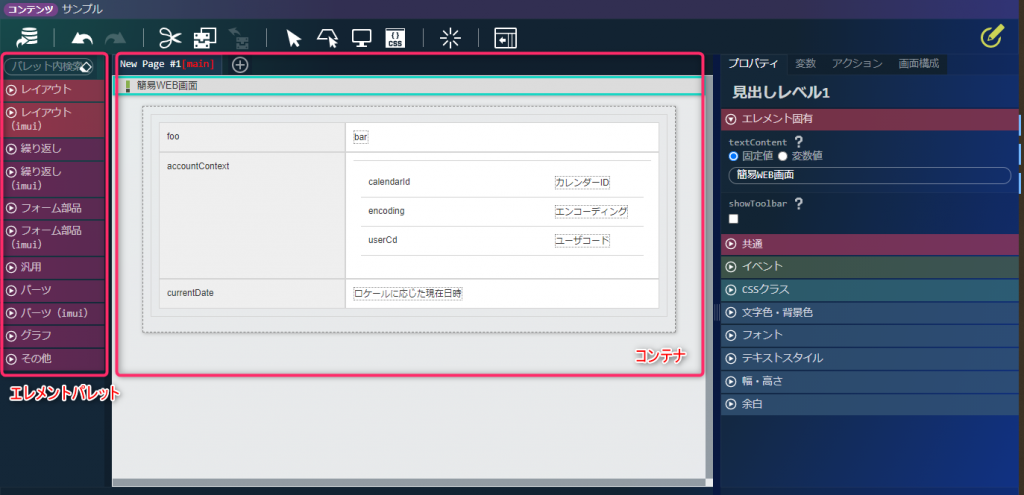Undo the last action with the left arrow
Screen dimensions: 1024x495
82,39
